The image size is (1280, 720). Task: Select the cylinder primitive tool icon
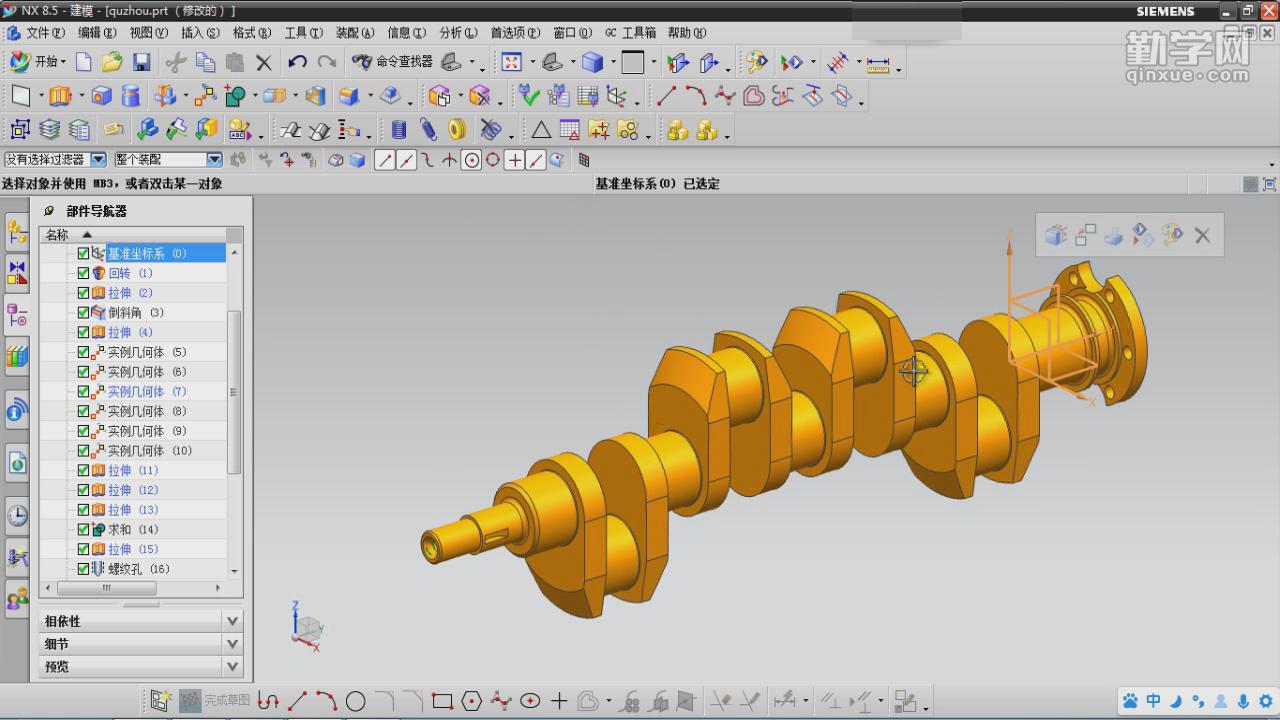(131, 96)
